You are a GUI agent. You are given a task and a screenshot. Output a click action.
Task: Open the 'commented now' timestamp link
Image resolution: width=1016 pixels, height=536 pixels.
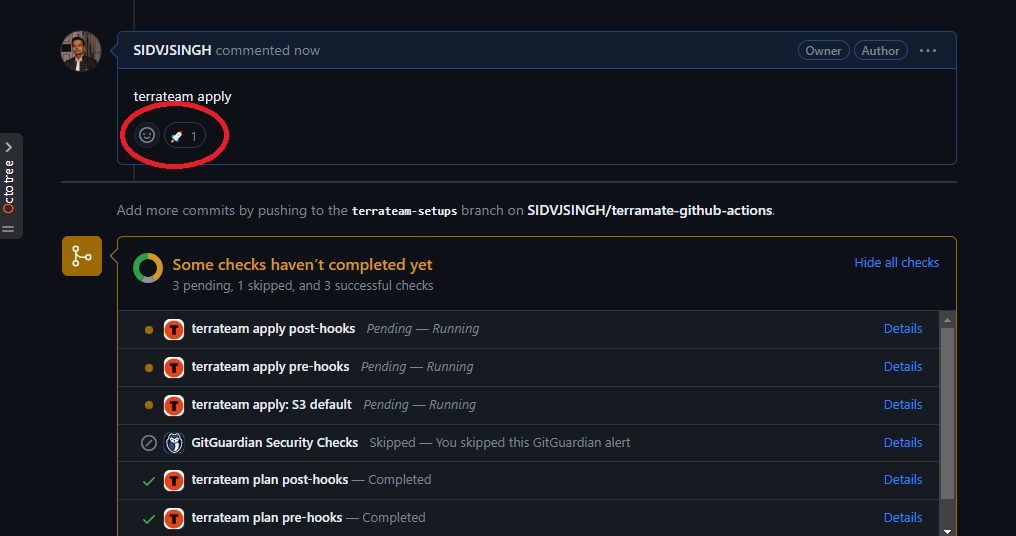coord(268,51)
